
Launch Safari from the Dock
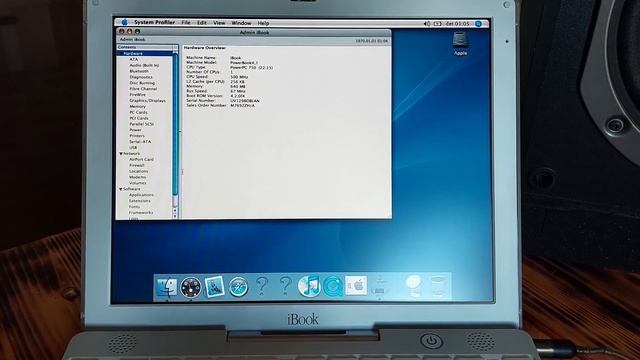tap(238, 287)
